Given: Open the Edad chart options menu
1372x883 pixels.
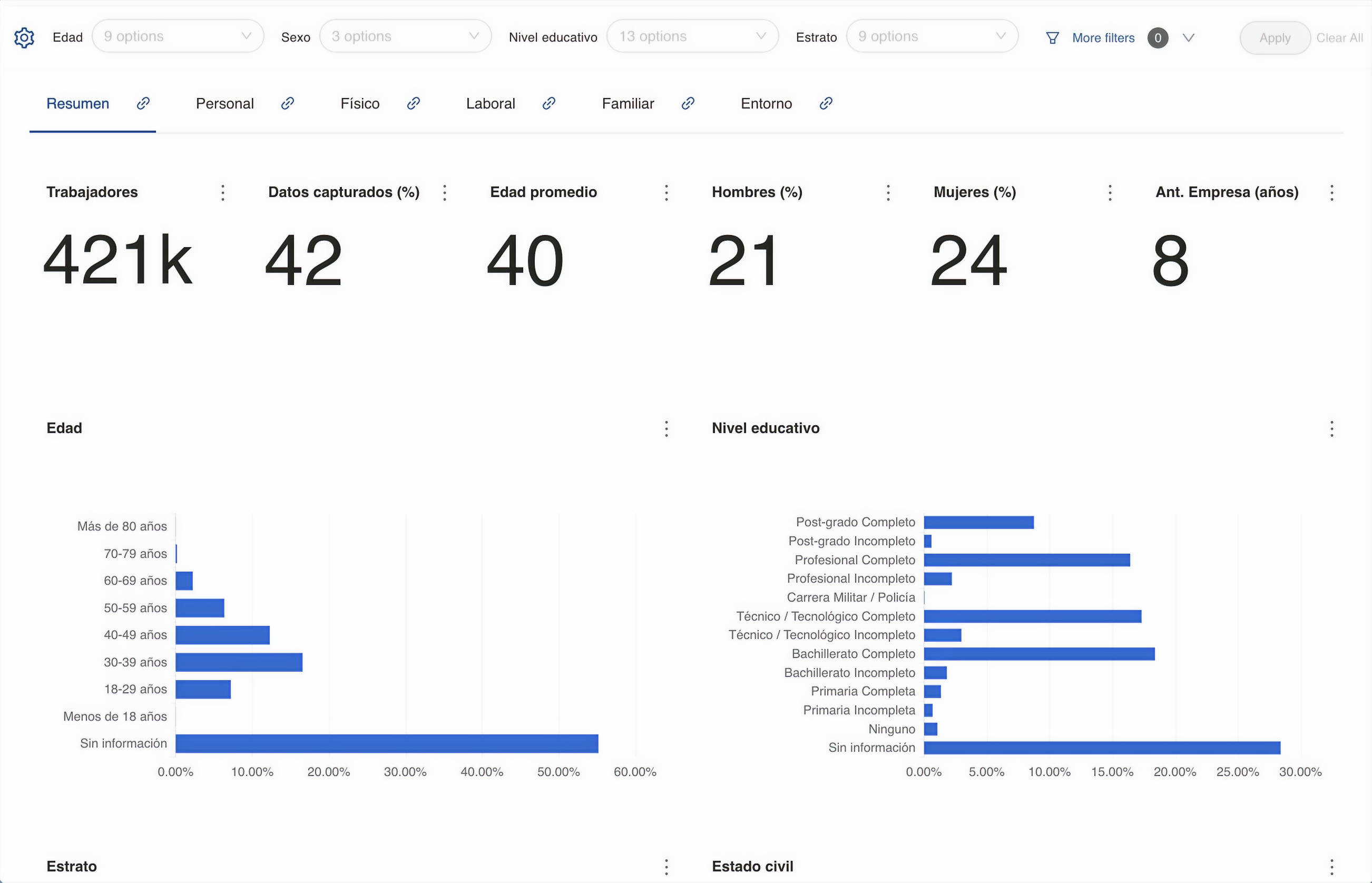Looking at the screenshot, I should point(666,429).
